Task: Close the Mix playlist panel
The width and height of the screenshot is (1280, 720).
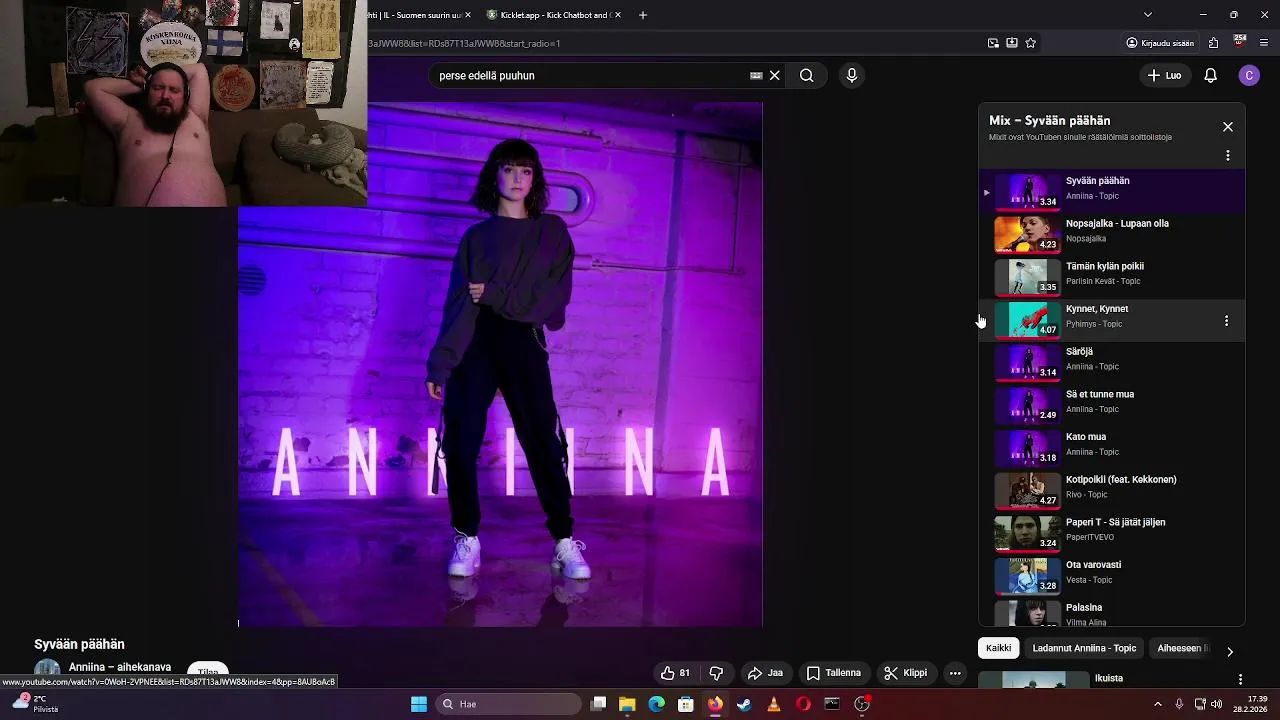Action: point(1228,127)
